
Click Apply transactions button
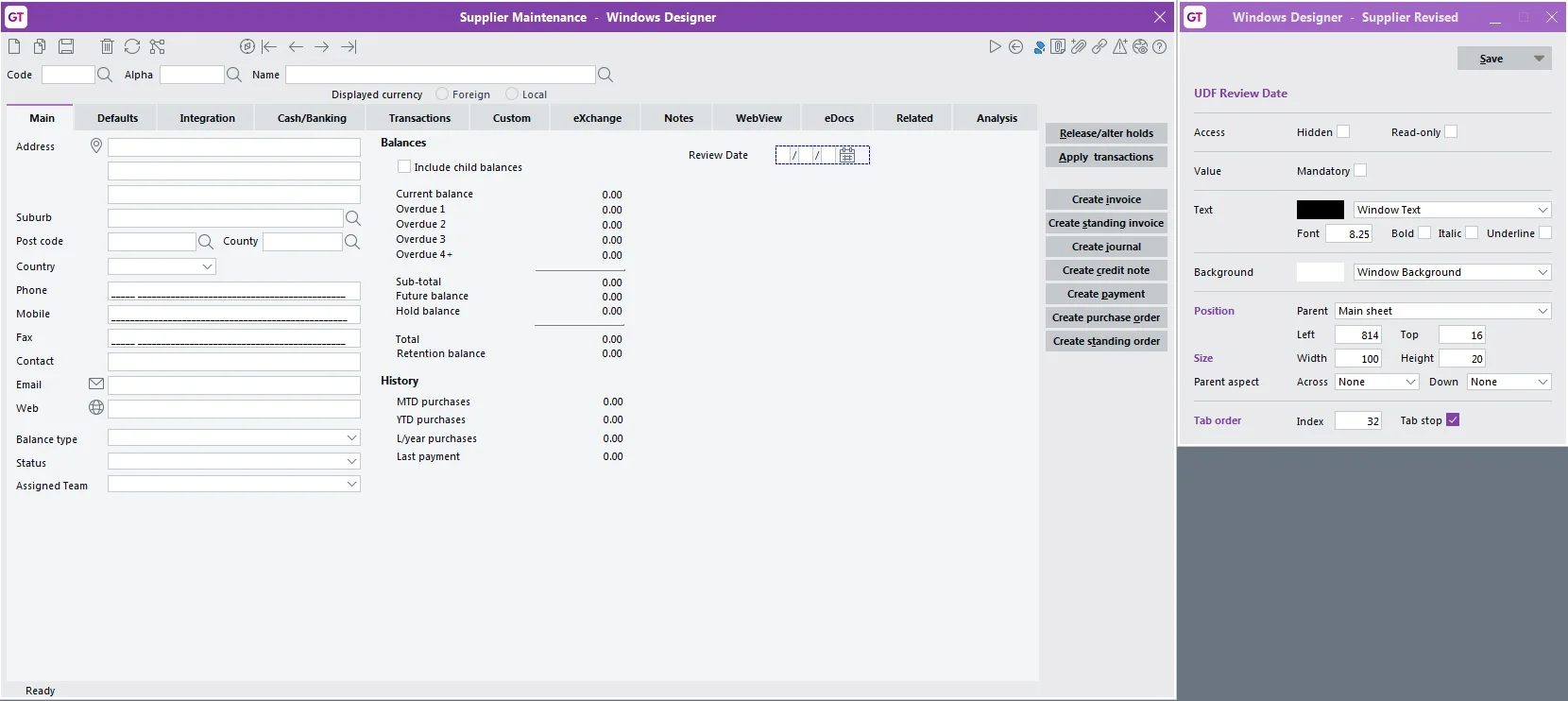(1106, 157)
